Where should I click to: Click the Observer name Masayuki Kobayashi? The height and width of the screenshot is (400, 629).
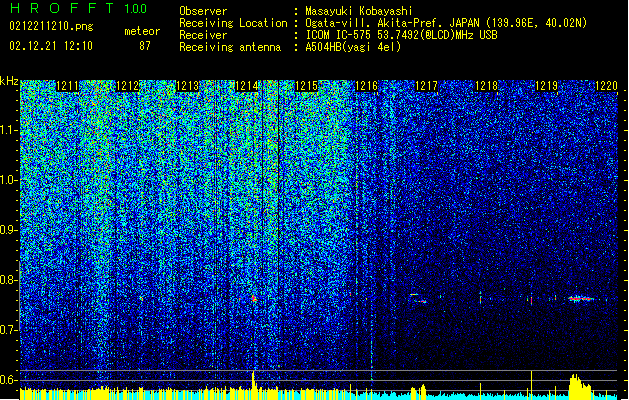[x=359, y=11]
